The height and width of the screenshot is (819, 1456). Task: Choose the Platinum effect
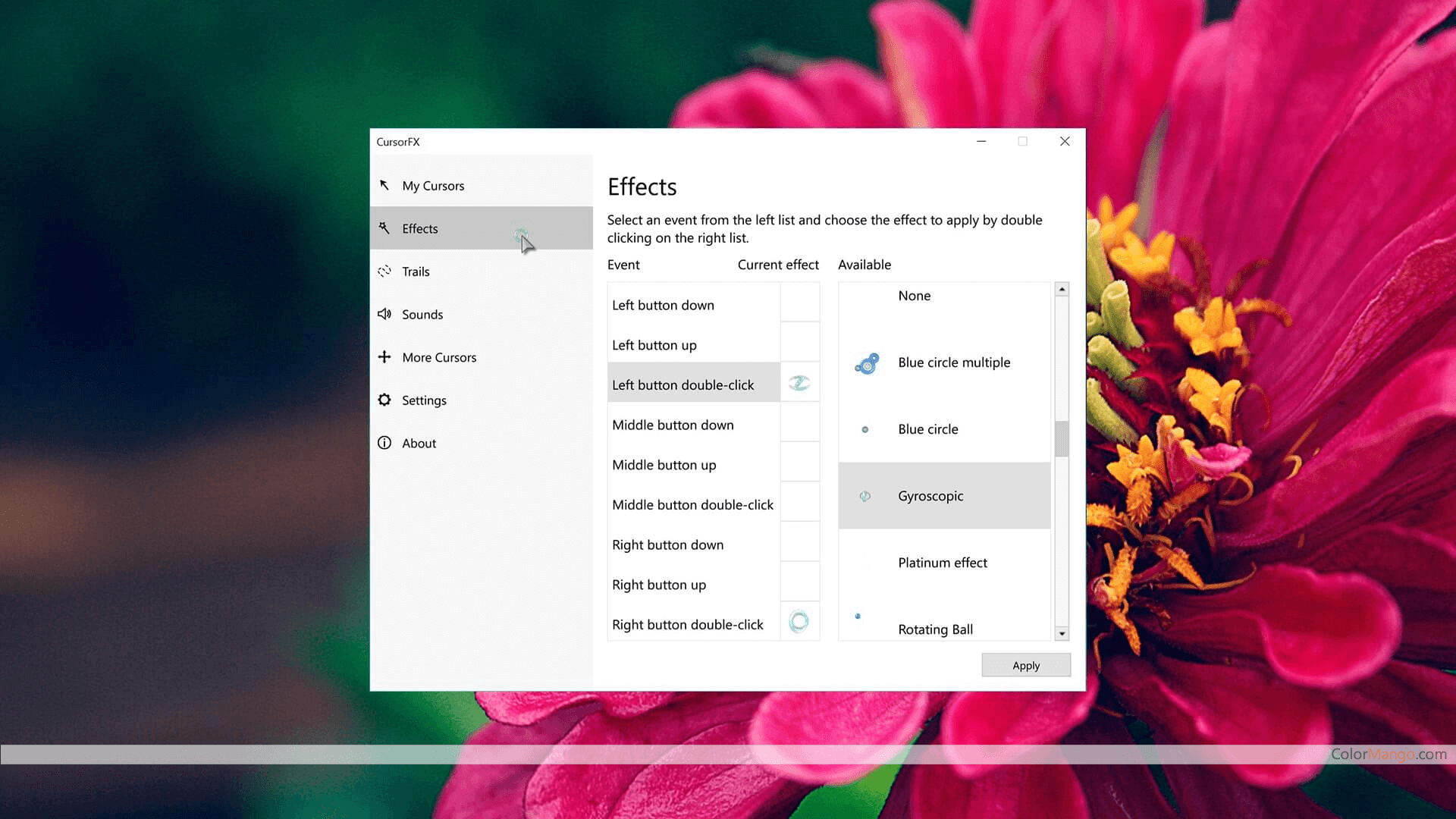pos(945,563)
